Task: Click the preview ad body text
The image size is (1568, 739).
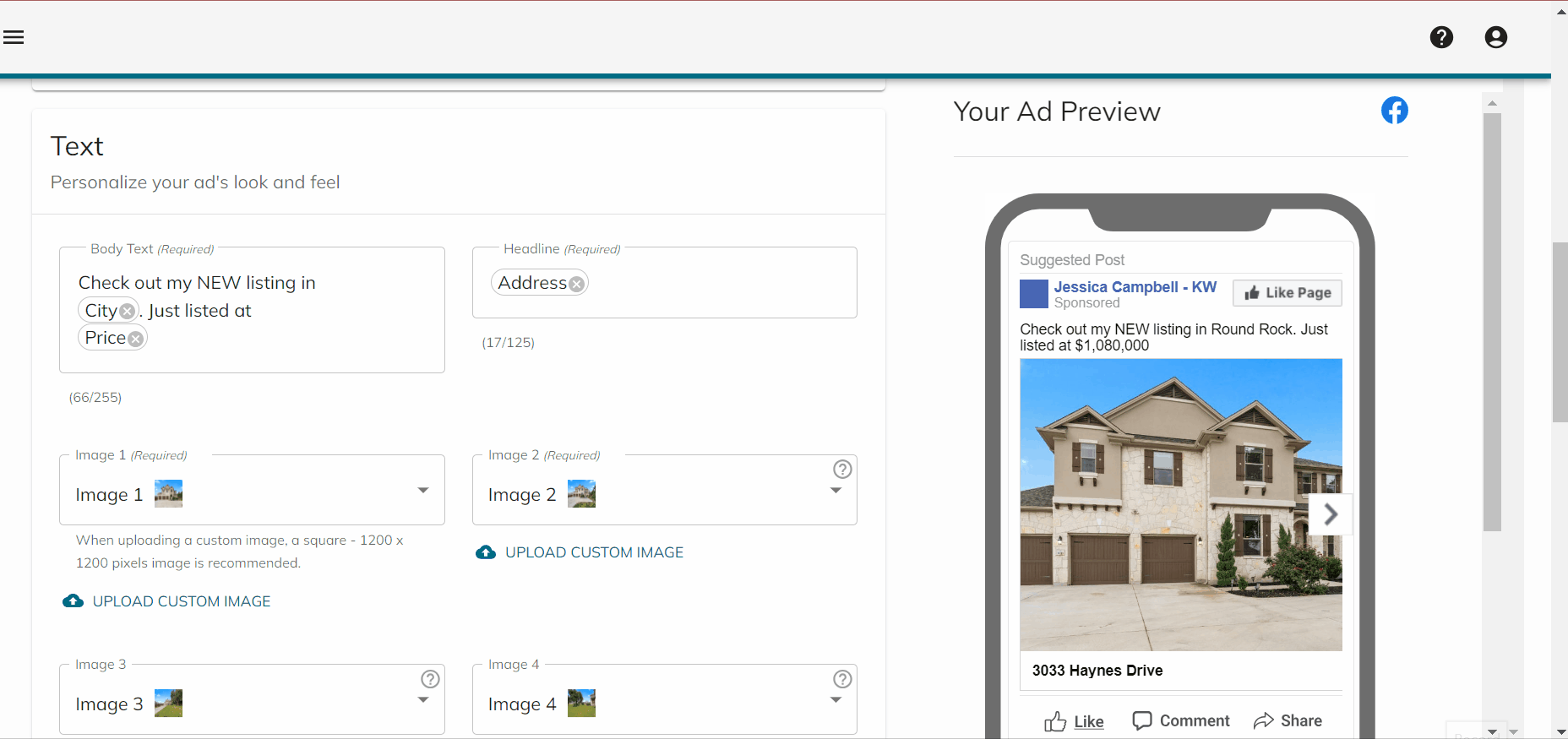Action: coord(1173,337)
